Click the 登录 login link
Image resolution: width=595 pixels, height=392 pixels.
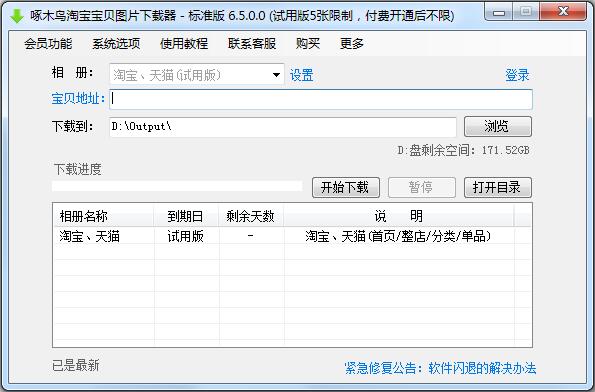coord(517,75)
